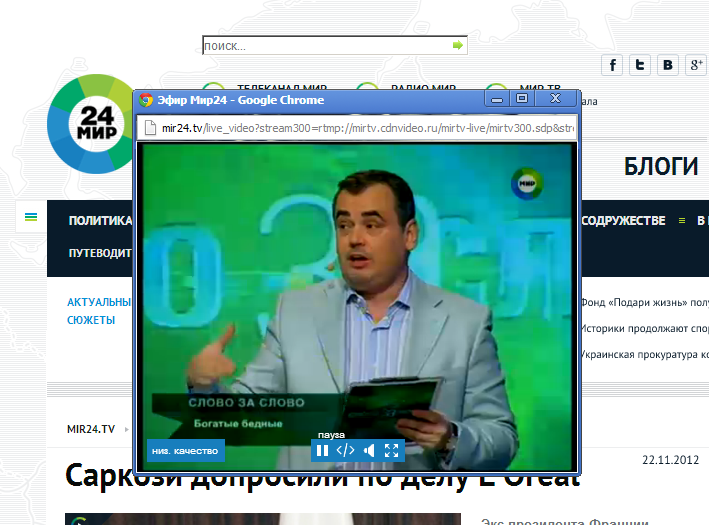Screen dimensions: 709x525
Task: Open the Mir 24 logo home link
Action: 90,123
